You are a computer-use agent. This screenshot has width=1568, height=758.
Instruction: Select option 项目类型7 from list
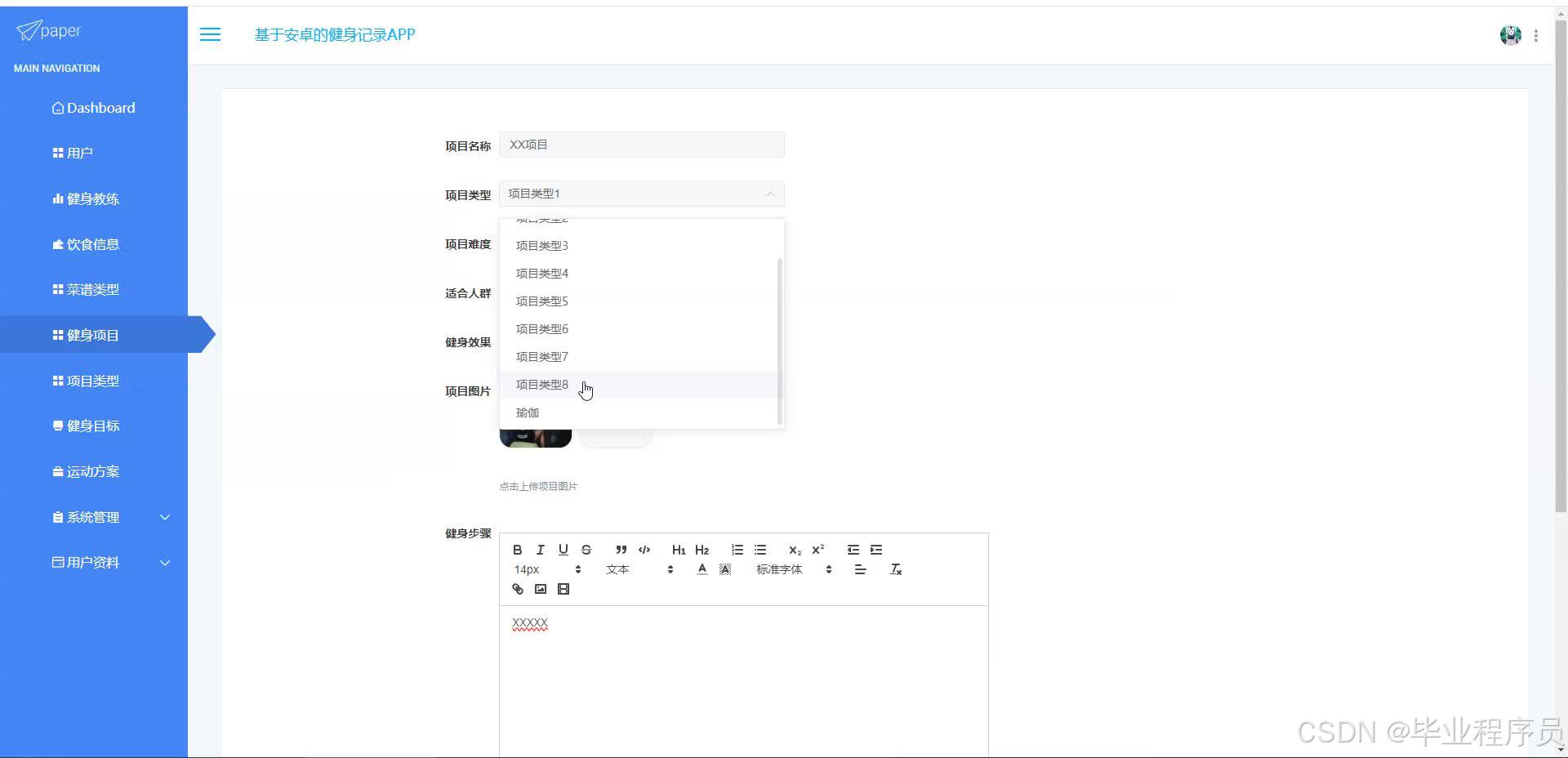pyautogui.click(x=639, y=357)
